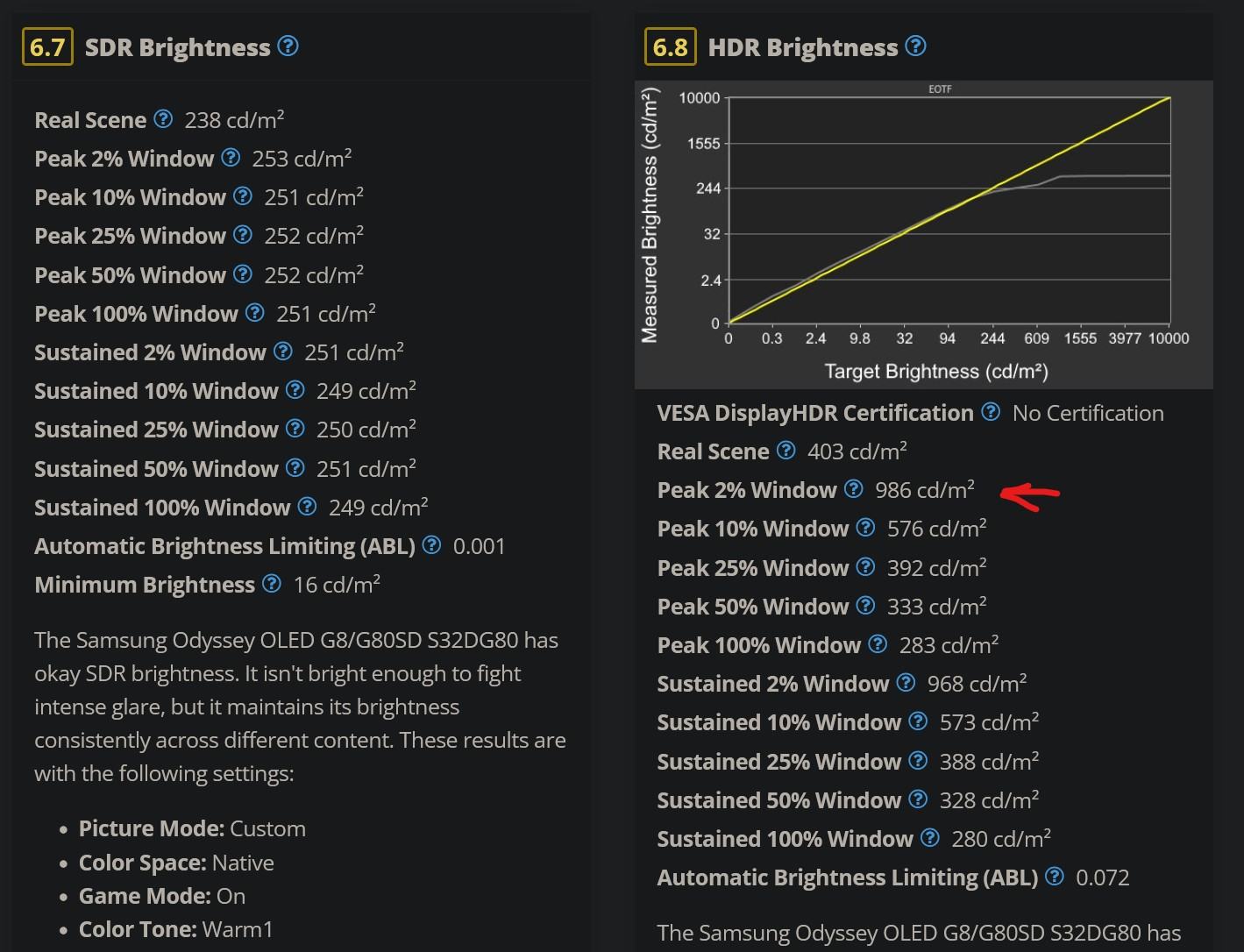Click help icon beside SDR Peak 2% Window

click(231, 157)
